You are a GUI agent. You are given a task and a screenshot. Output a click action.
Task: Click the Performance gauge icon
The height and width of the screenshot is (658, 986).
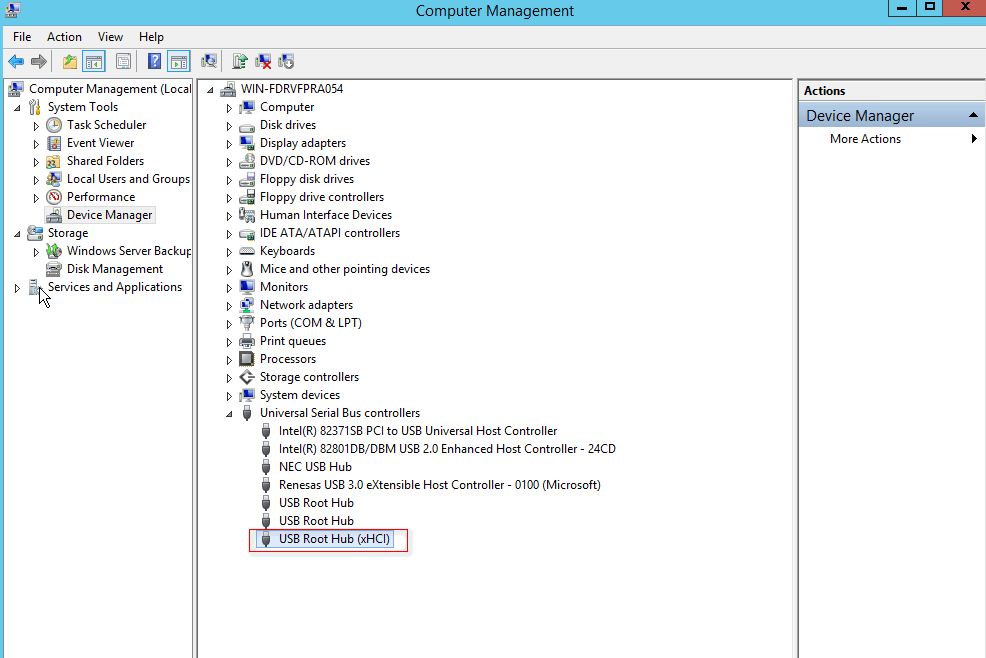54,197
